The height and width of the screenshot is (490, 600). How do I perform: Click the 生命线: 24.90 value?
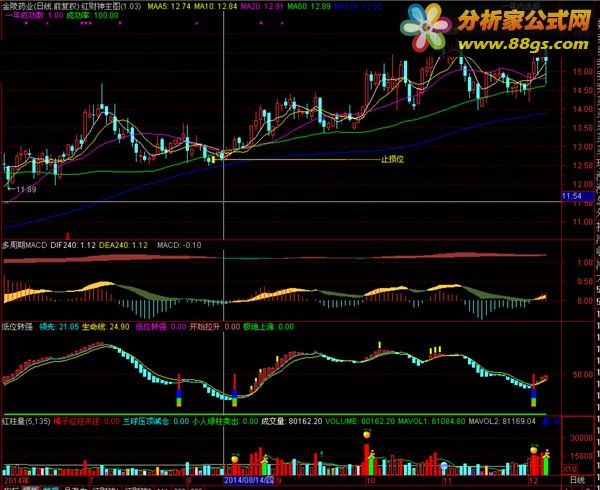[x=106, y=327]
